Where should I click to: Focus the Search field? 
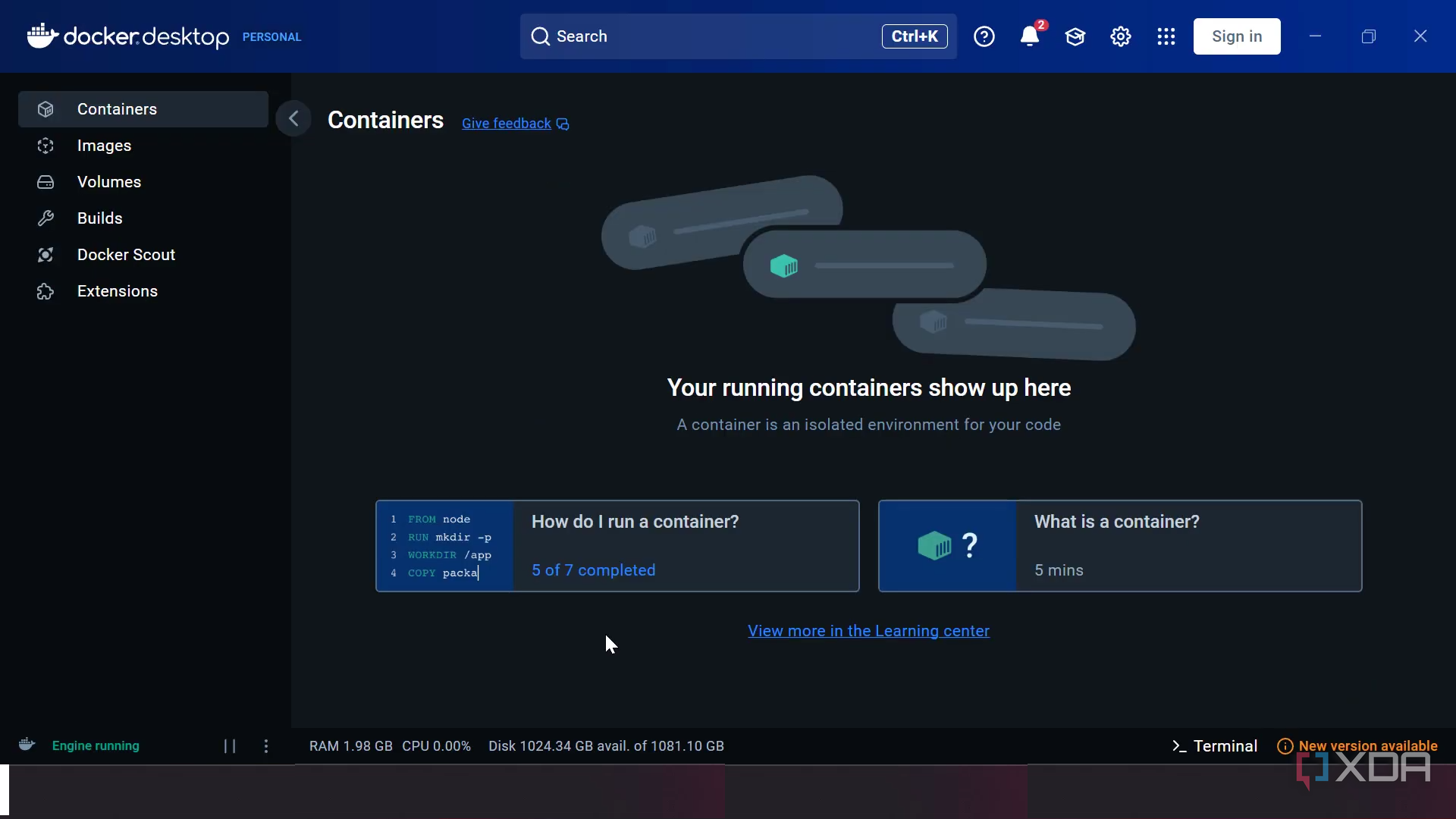click(x=738, y=36)
